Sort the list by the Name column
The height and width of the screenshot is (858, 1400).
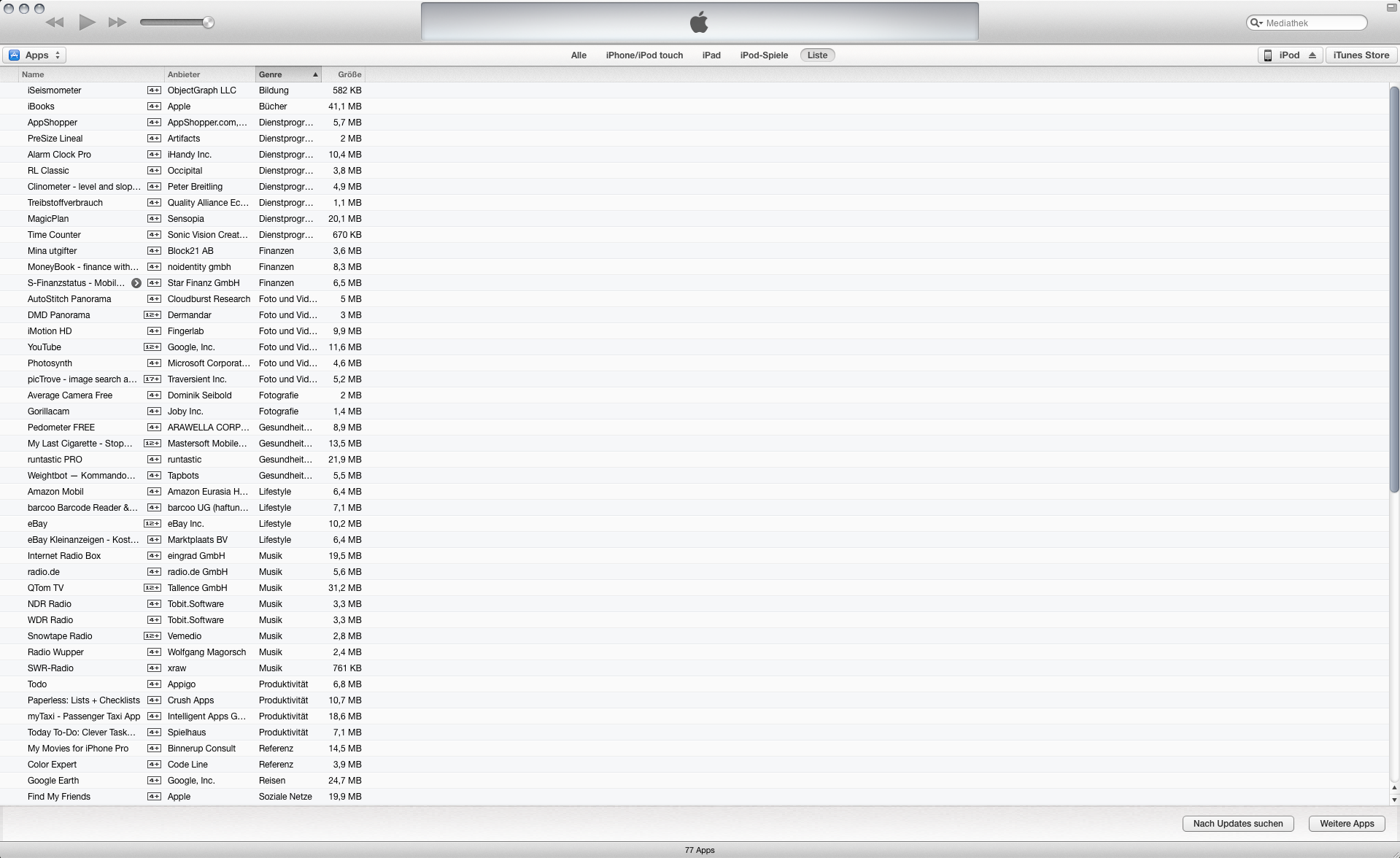pos(91,74)
